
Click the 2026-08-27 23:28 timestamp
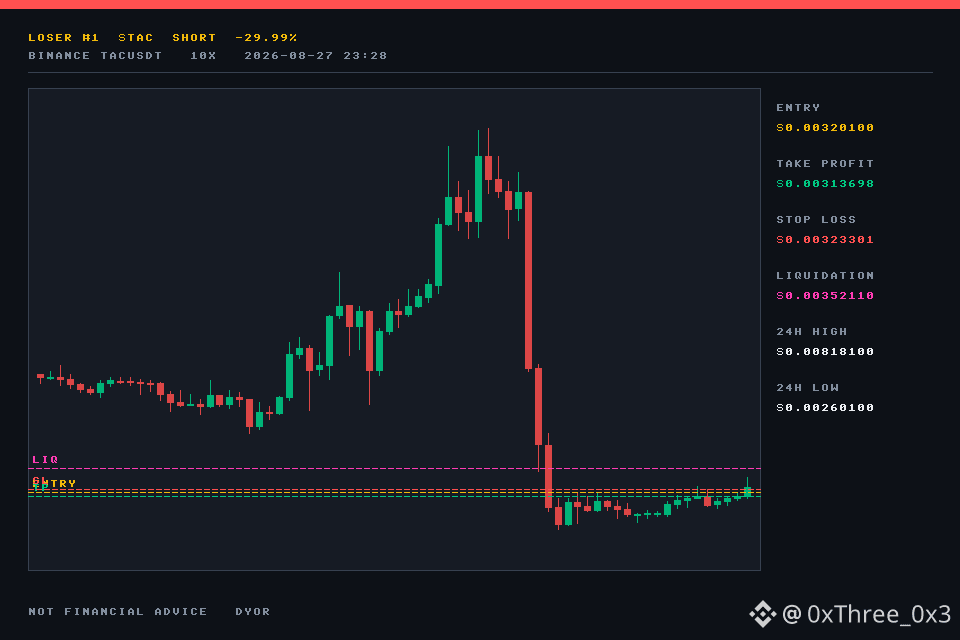tap(316, 56)
